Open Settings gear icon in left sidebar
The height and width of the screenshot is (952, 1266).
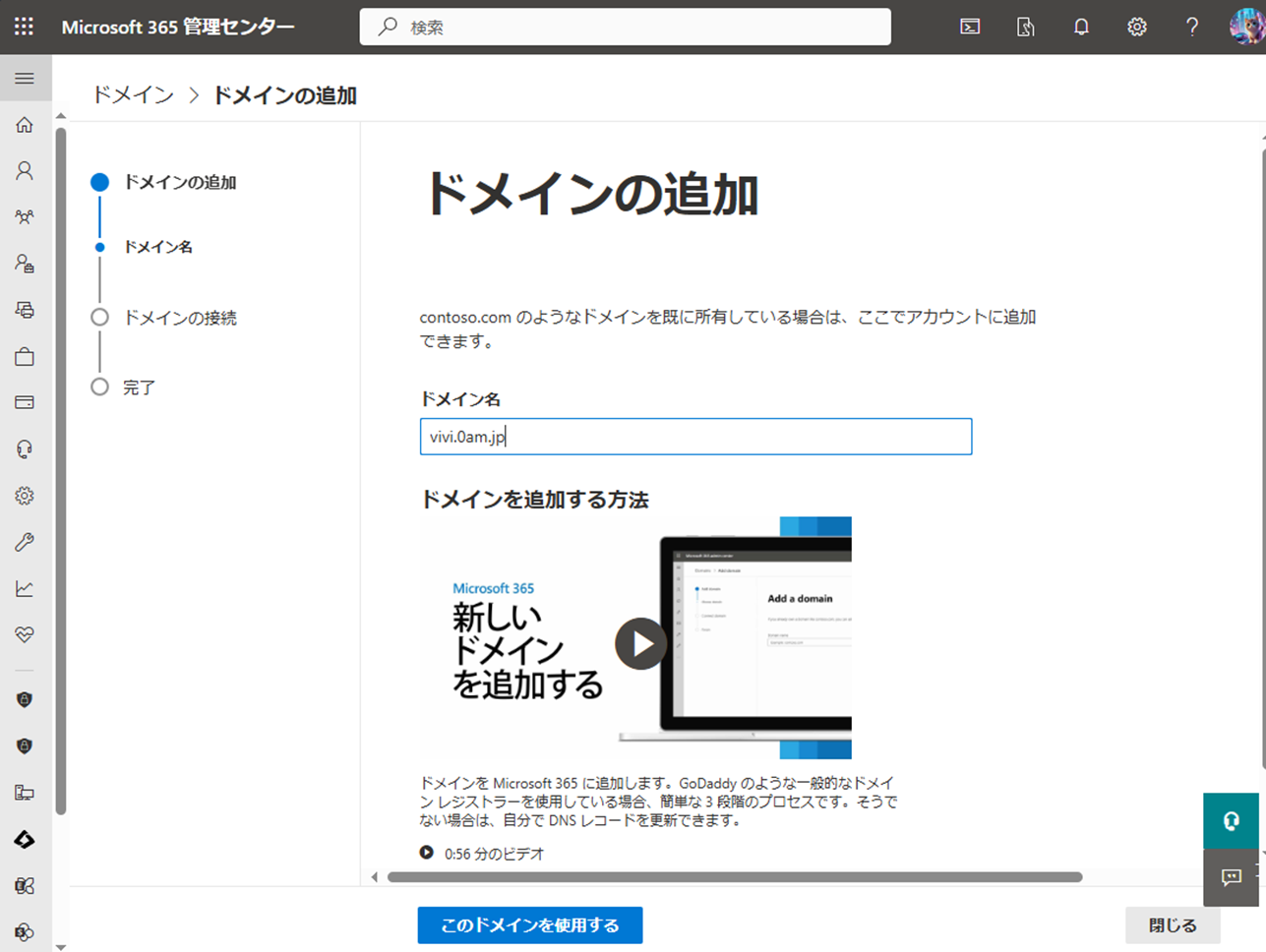click(x=25, y=496)
